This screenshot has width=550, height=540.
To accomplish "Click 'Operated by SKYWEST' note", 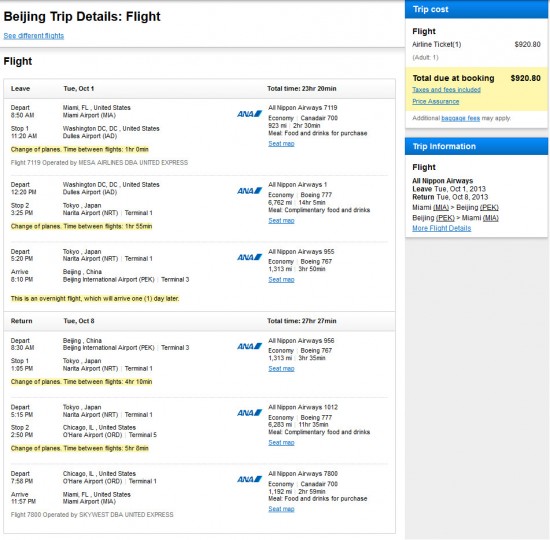I will pos(92,514).
